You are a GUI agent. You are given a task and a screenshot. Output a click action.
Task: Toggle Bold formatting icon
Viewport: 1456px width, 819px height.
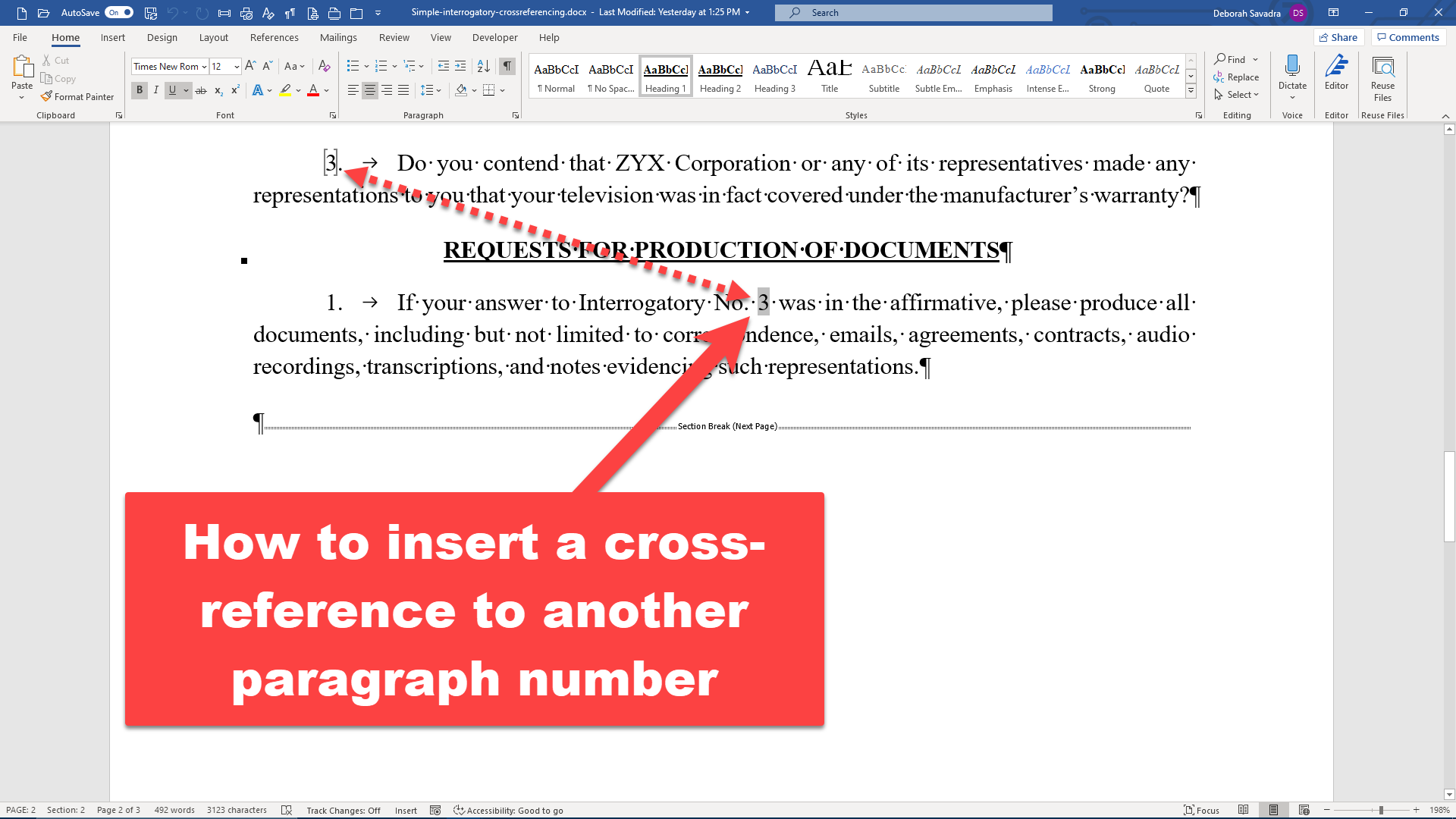click(x=140, y=90)
